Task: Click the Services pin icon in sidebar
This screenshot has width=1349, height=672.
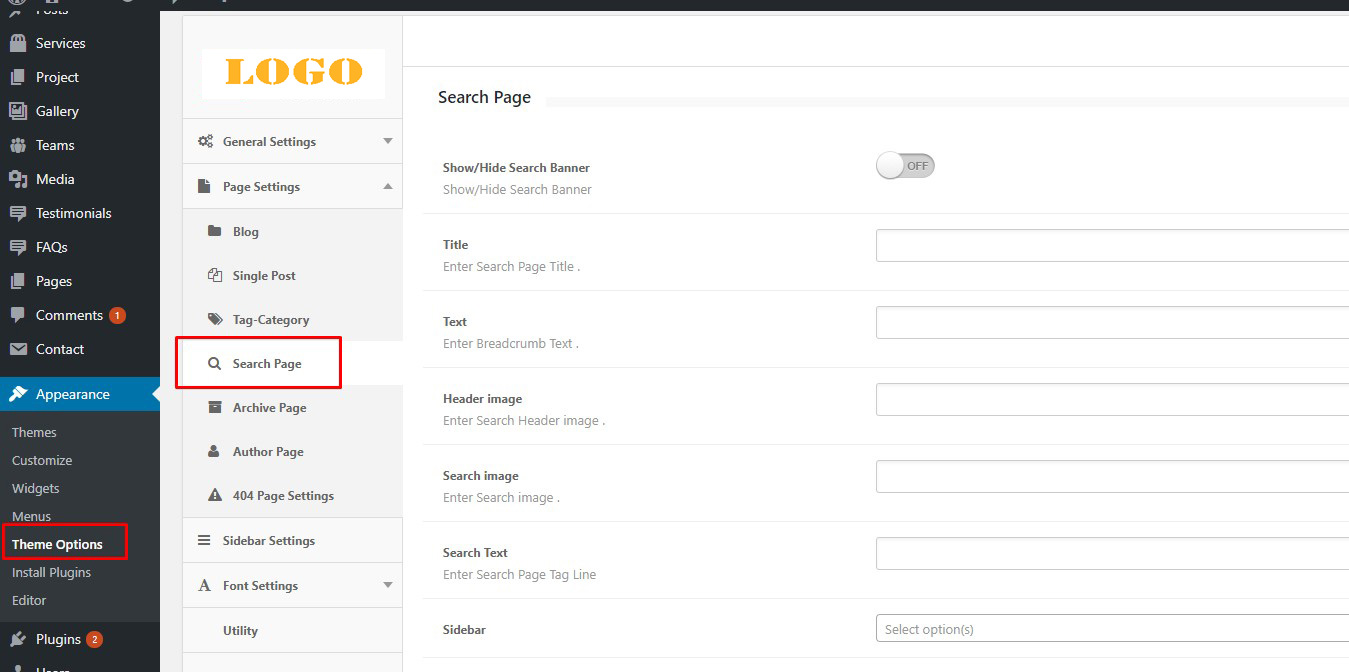Action: [x=18, y=43]
